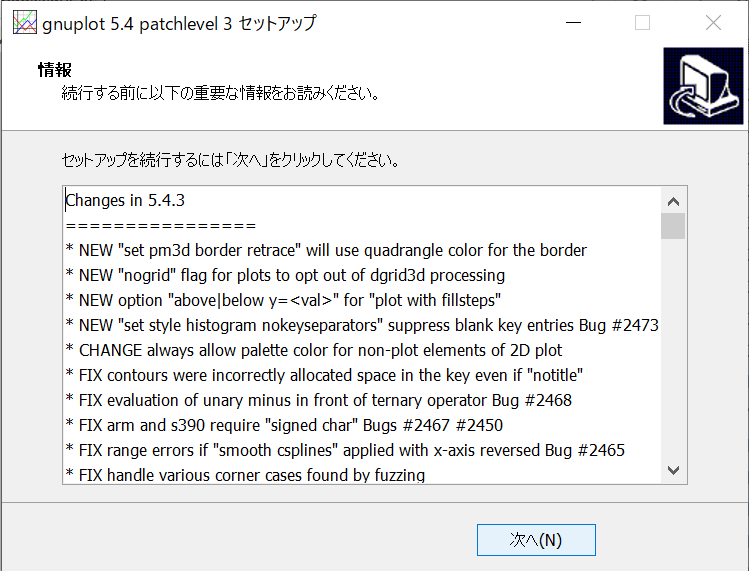Click the line about "above|below y=<val>" option
This screenshot has height=571, width=749.
[x=283, y=300]
